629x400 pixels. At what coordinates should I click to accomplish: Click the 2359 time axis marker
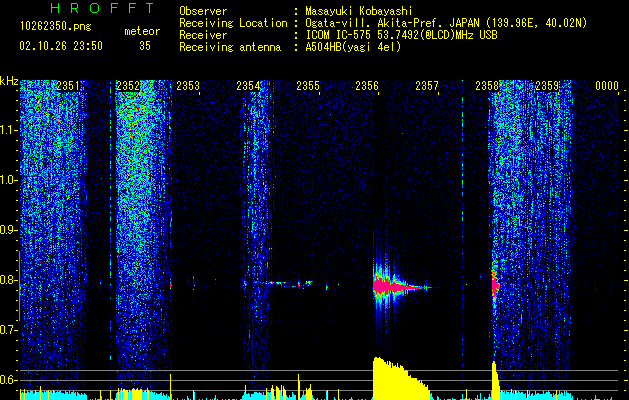click(547, 86)
